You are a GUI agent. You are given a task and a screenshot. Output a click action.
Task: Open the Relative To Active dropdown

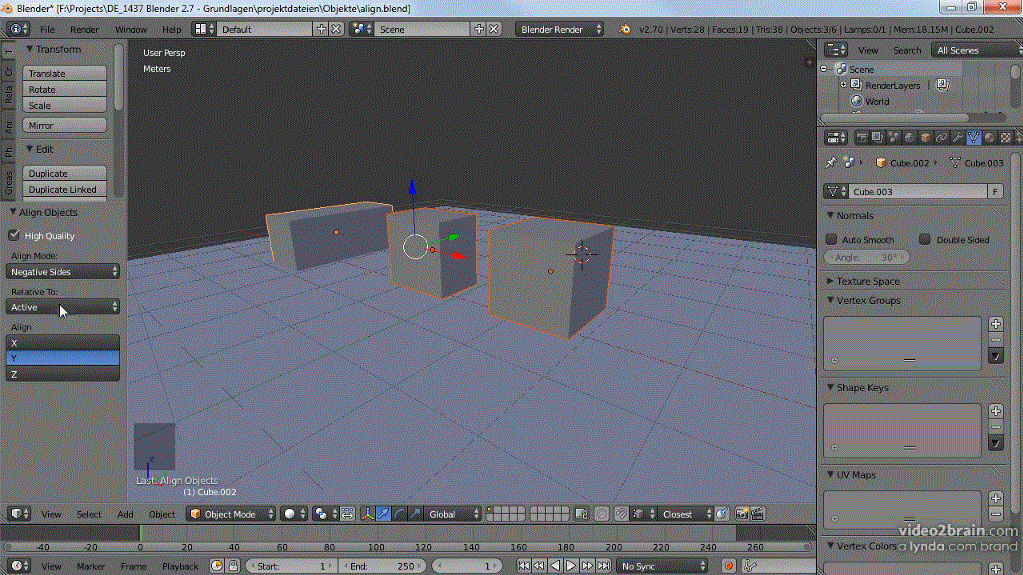click(63, 307)
